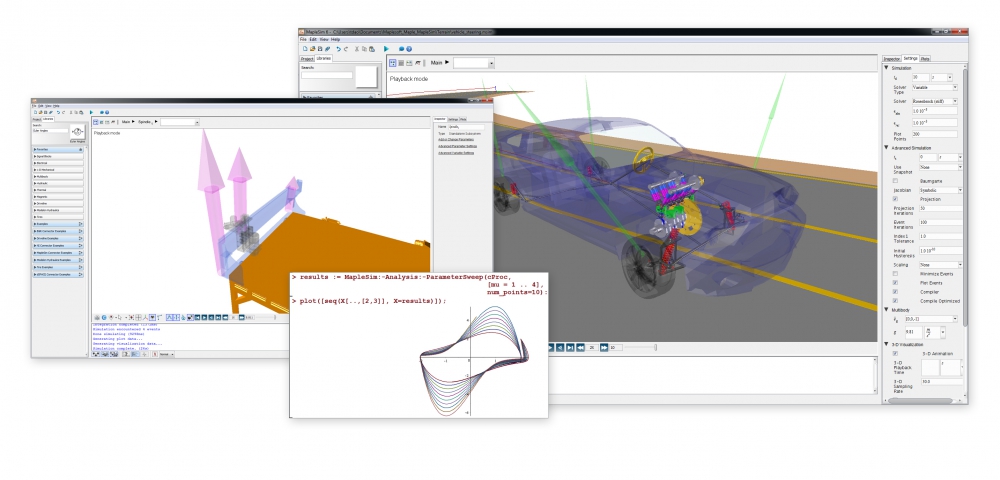1000x480 pixels.
Task: Click the Help question mark toolbar icon
Action: pos(408,48)
